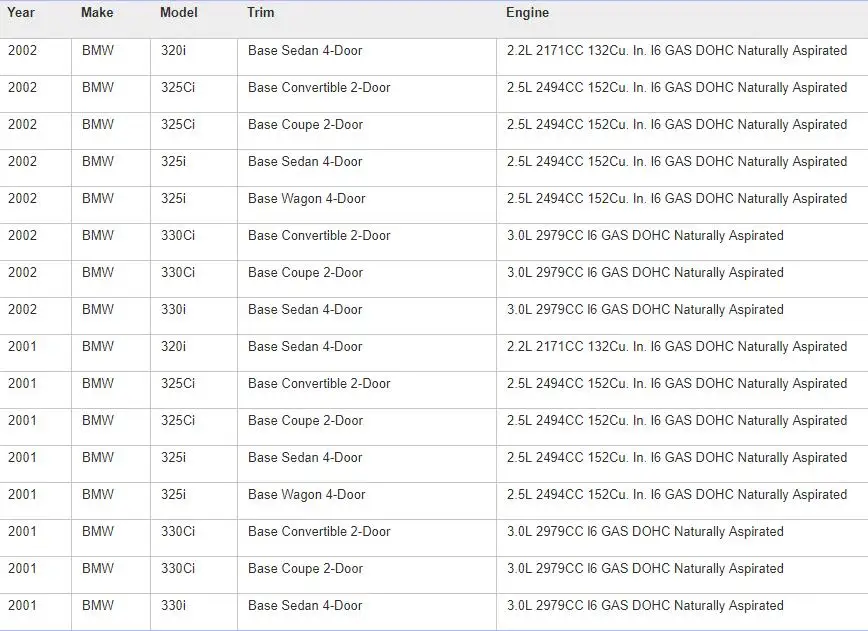Click 2.2L 2171CC engine in the 2002 row

[x=677, y=51]
